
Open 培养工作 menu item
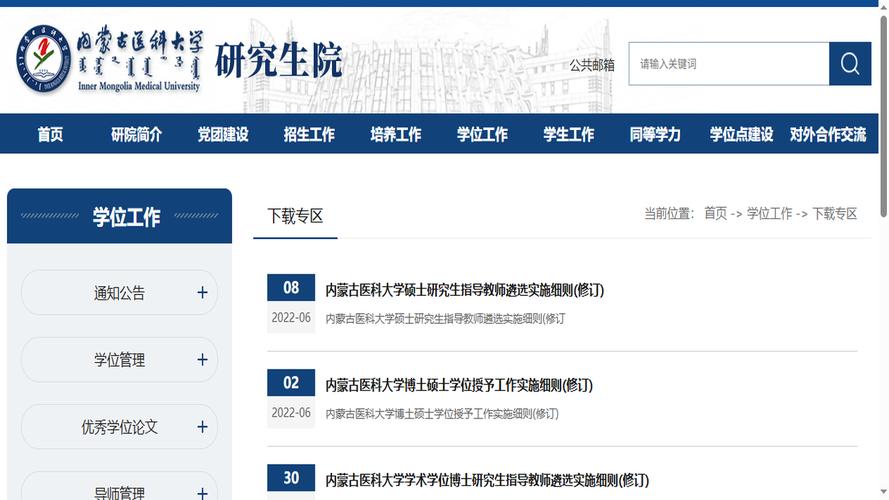(396, 134)
